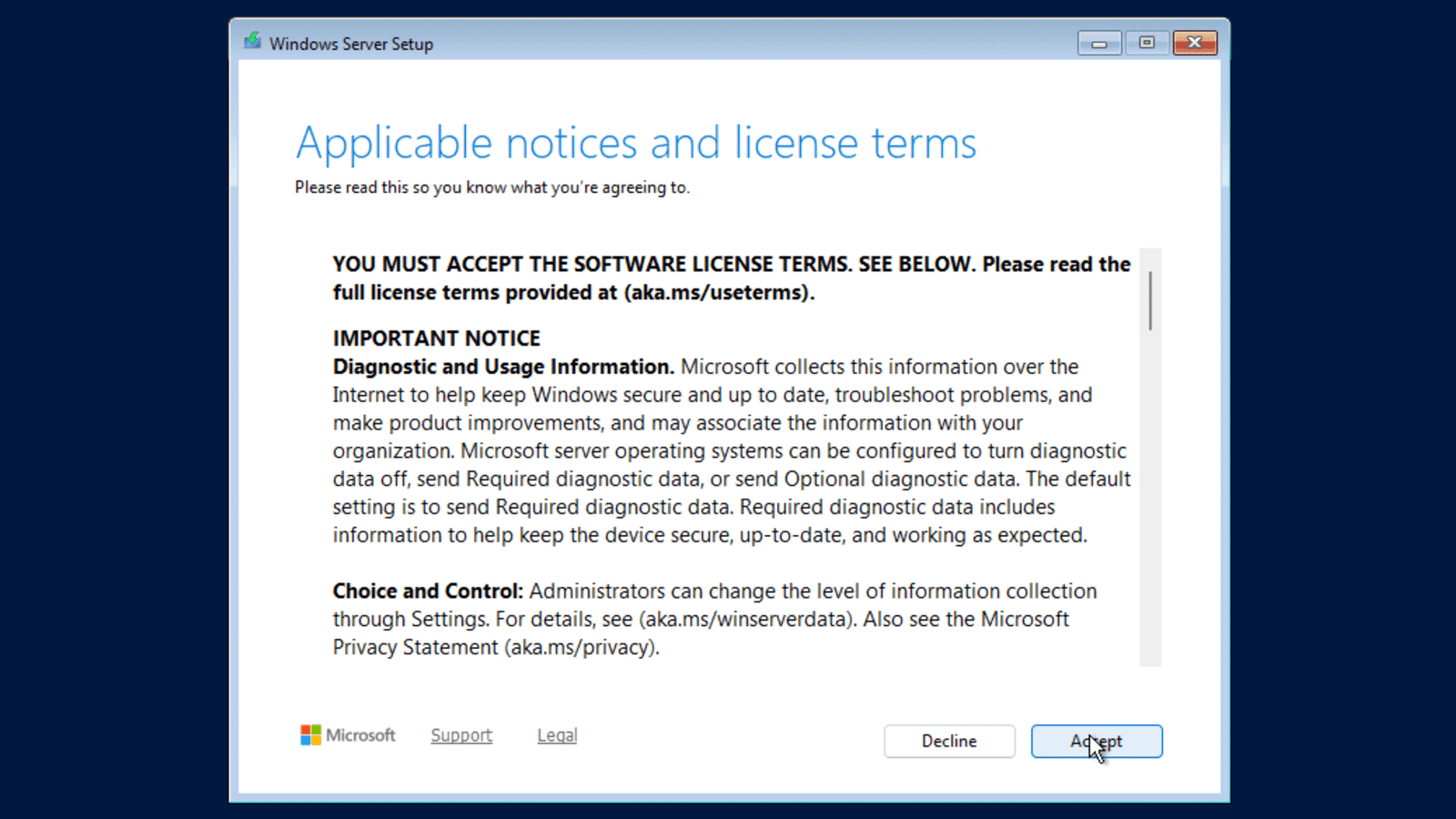1456x819 pixels.
Task: Click the 'IMPORTANT NOTICE' heading
Action: (436, 339)
